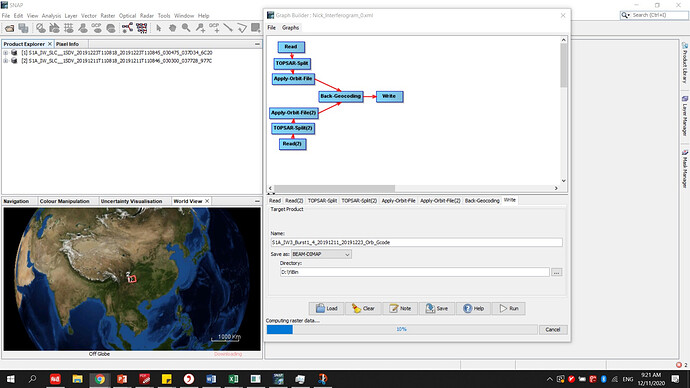Open the Raster menu

[x=107, y=15]
